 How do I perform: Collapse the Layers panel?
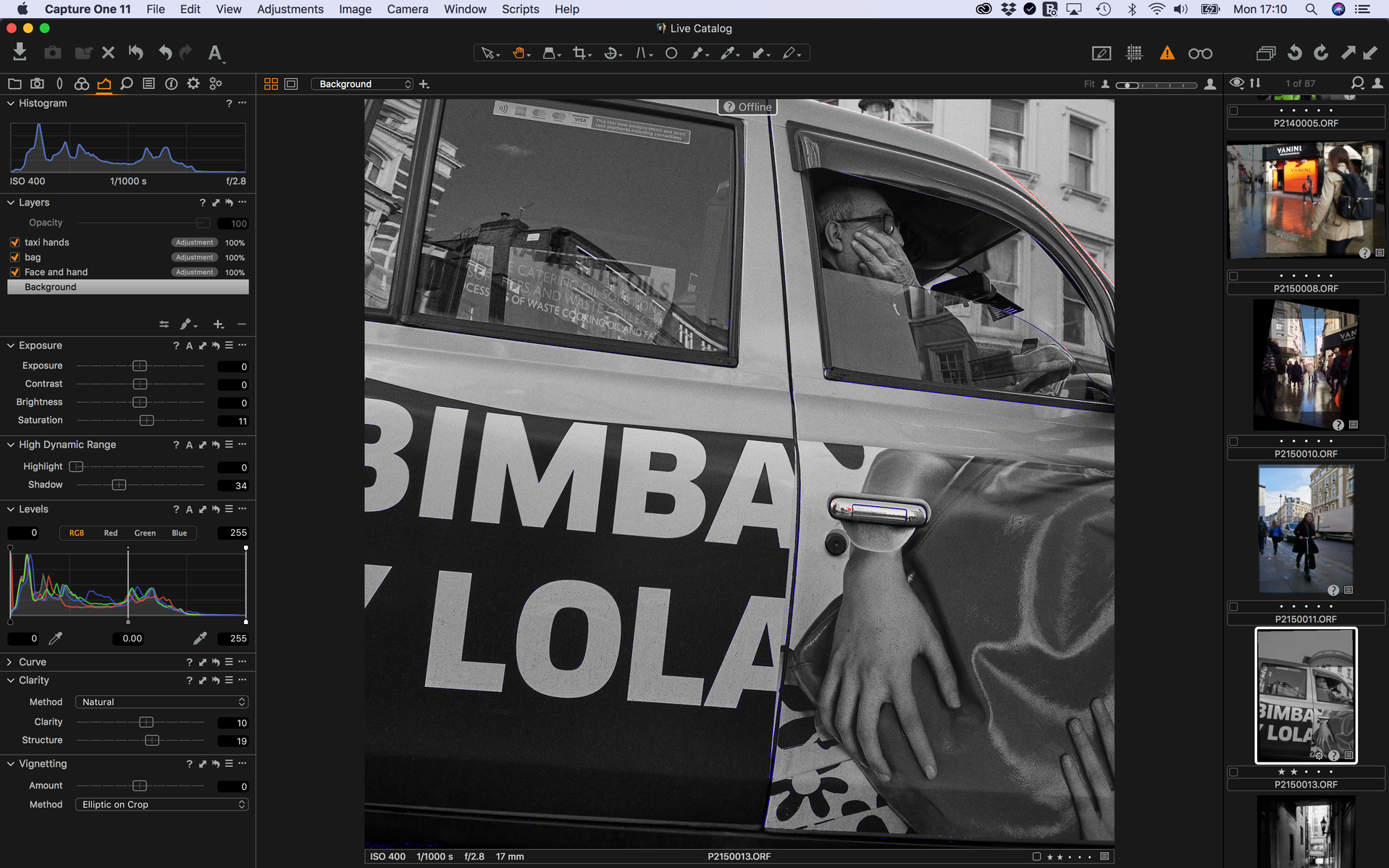pyautogui.click(x=11, y=203)
